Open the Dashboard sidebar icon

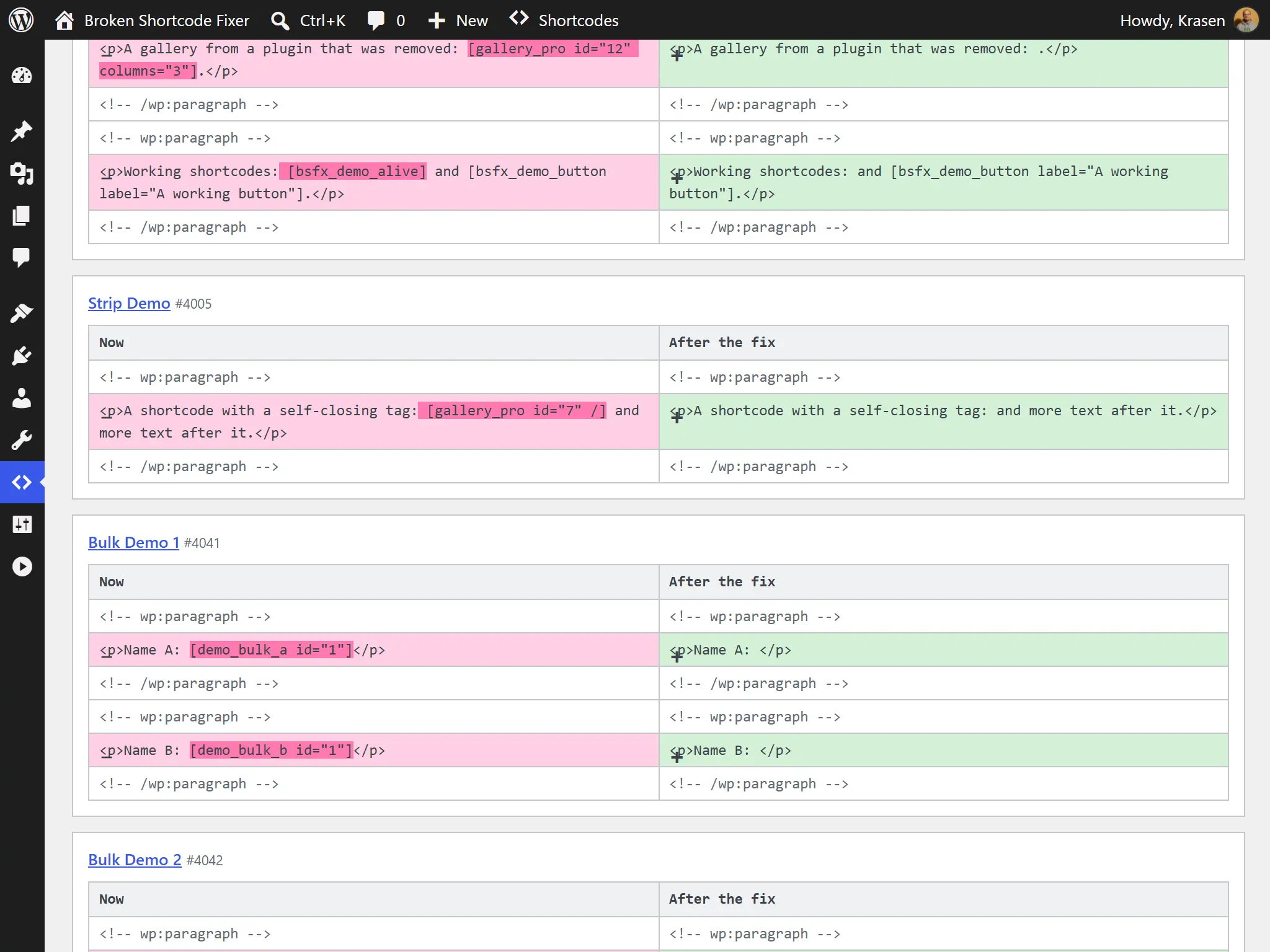[22, 76]
